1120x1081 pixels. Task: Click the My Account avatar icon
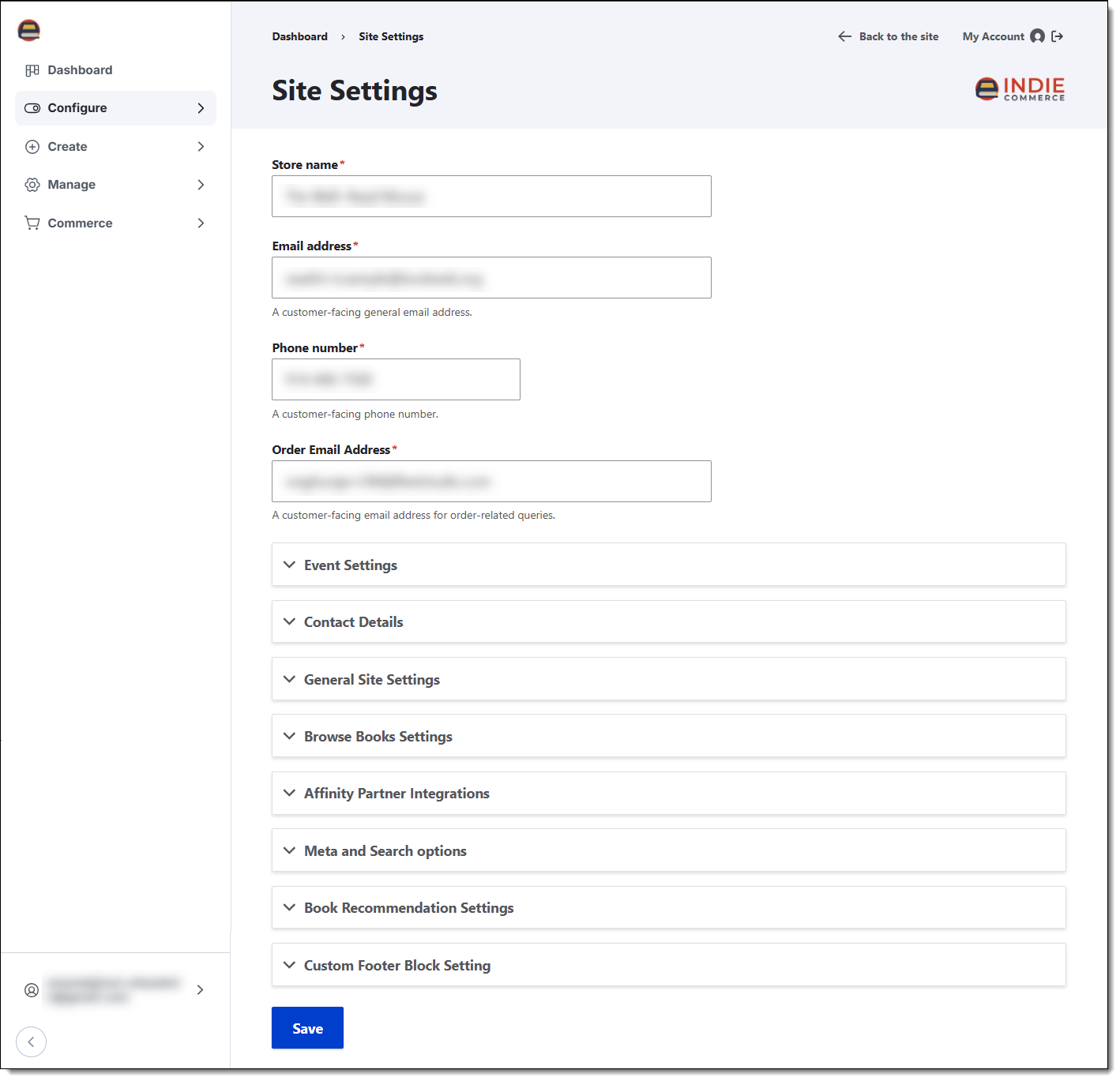click(1037, 36)
